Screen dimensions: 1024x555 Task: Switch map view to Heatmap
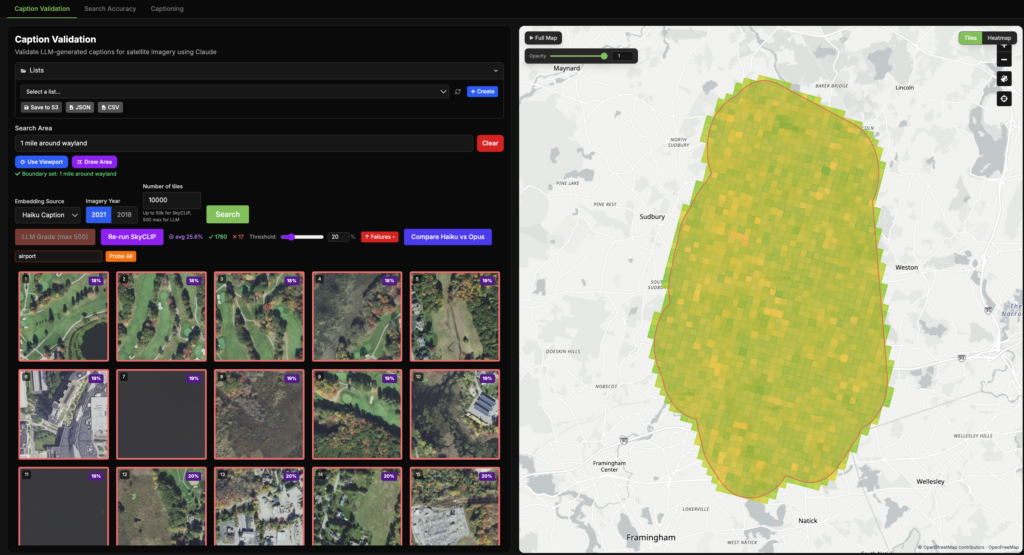pos(999,38)
